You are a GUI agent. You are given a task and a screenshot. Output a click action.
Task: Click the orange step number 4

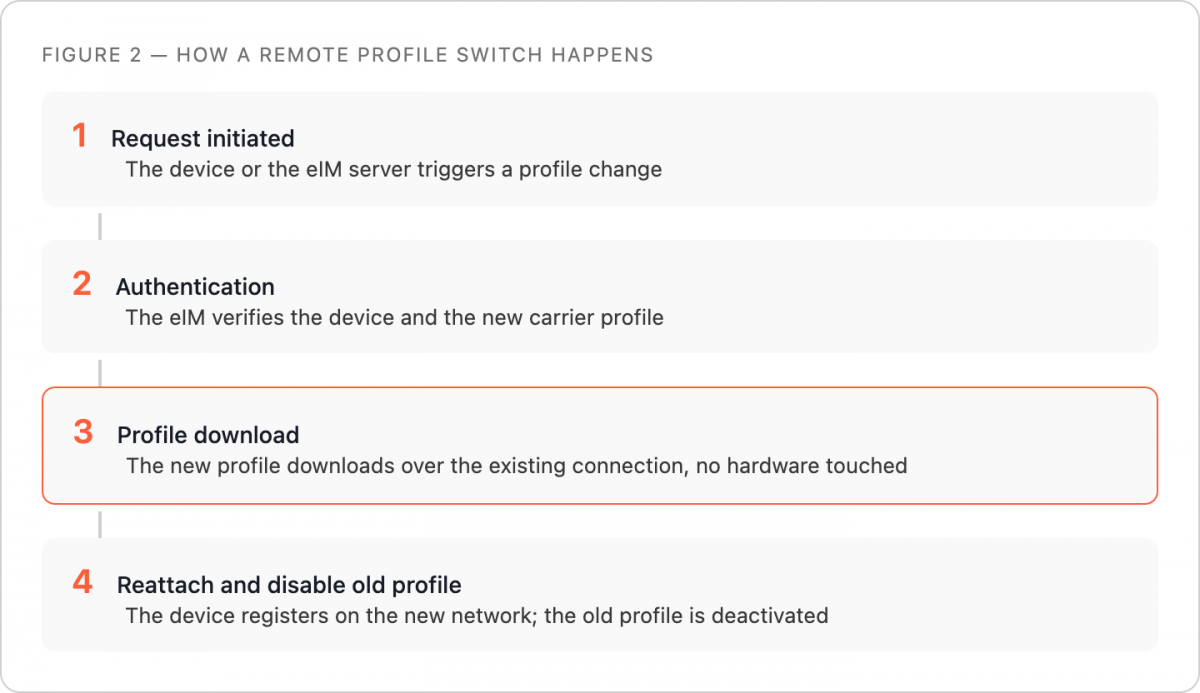pos(83,581)
